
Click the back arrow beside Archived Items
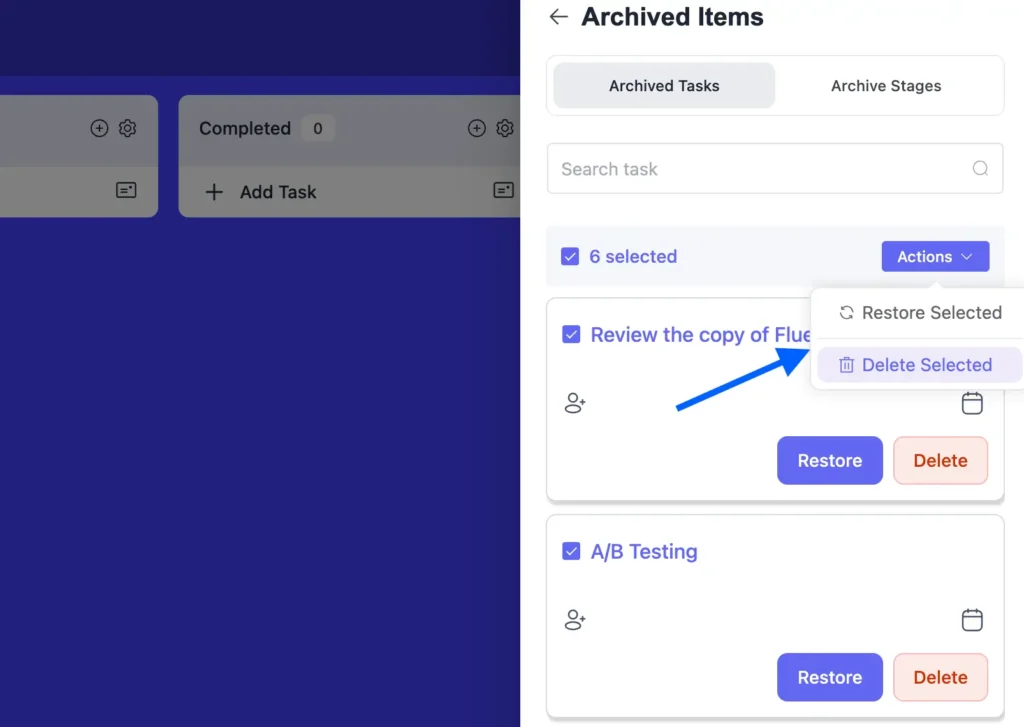559,16
